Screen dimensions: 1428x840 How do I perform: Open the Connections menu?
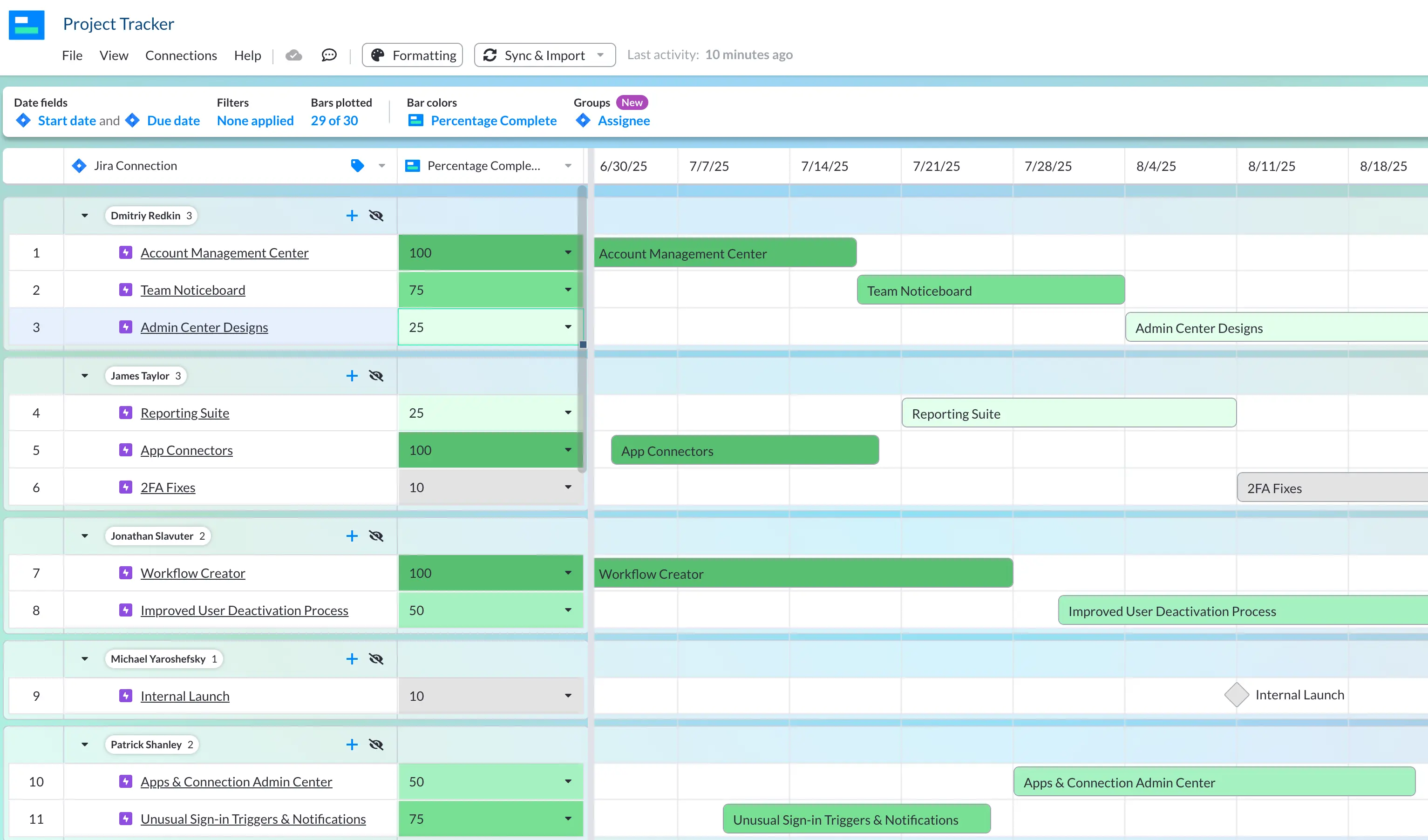click(x=181, y=55)
